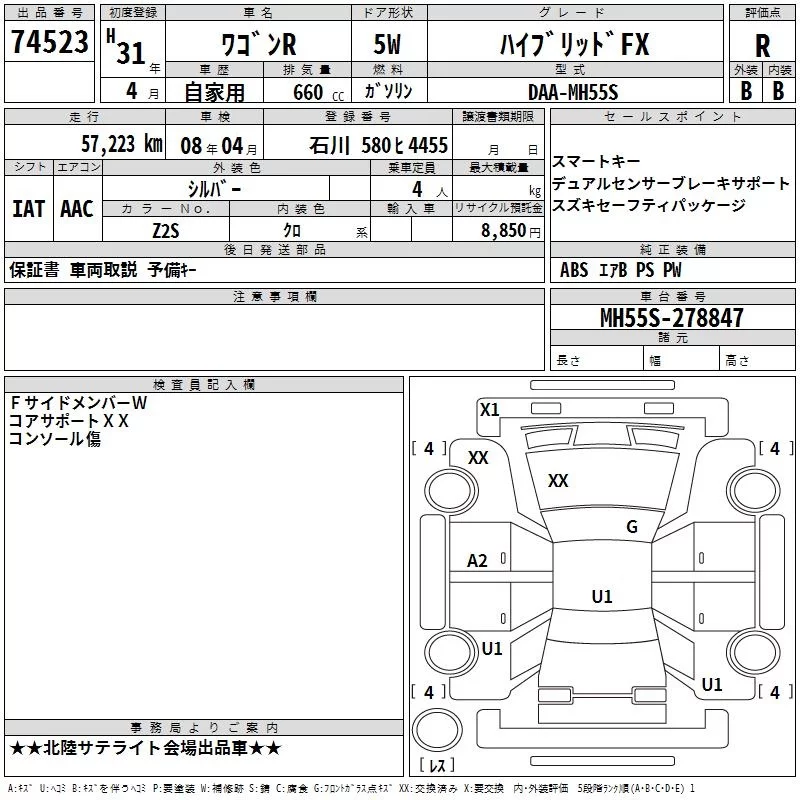This screenshot has width=800, height=800.
Task: Click the damage code legend line at bottom
Action: (x=351, y=788)
